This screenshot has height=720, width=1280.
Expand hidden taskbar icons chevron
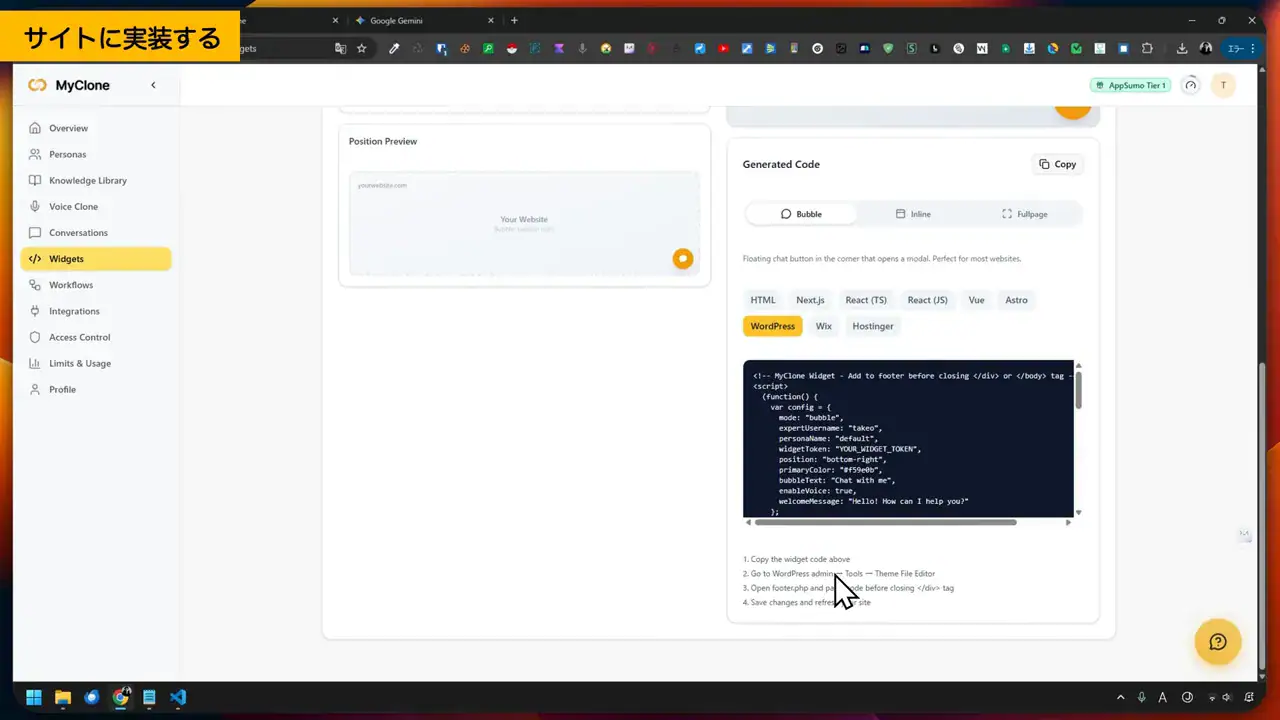point(1120,697)
